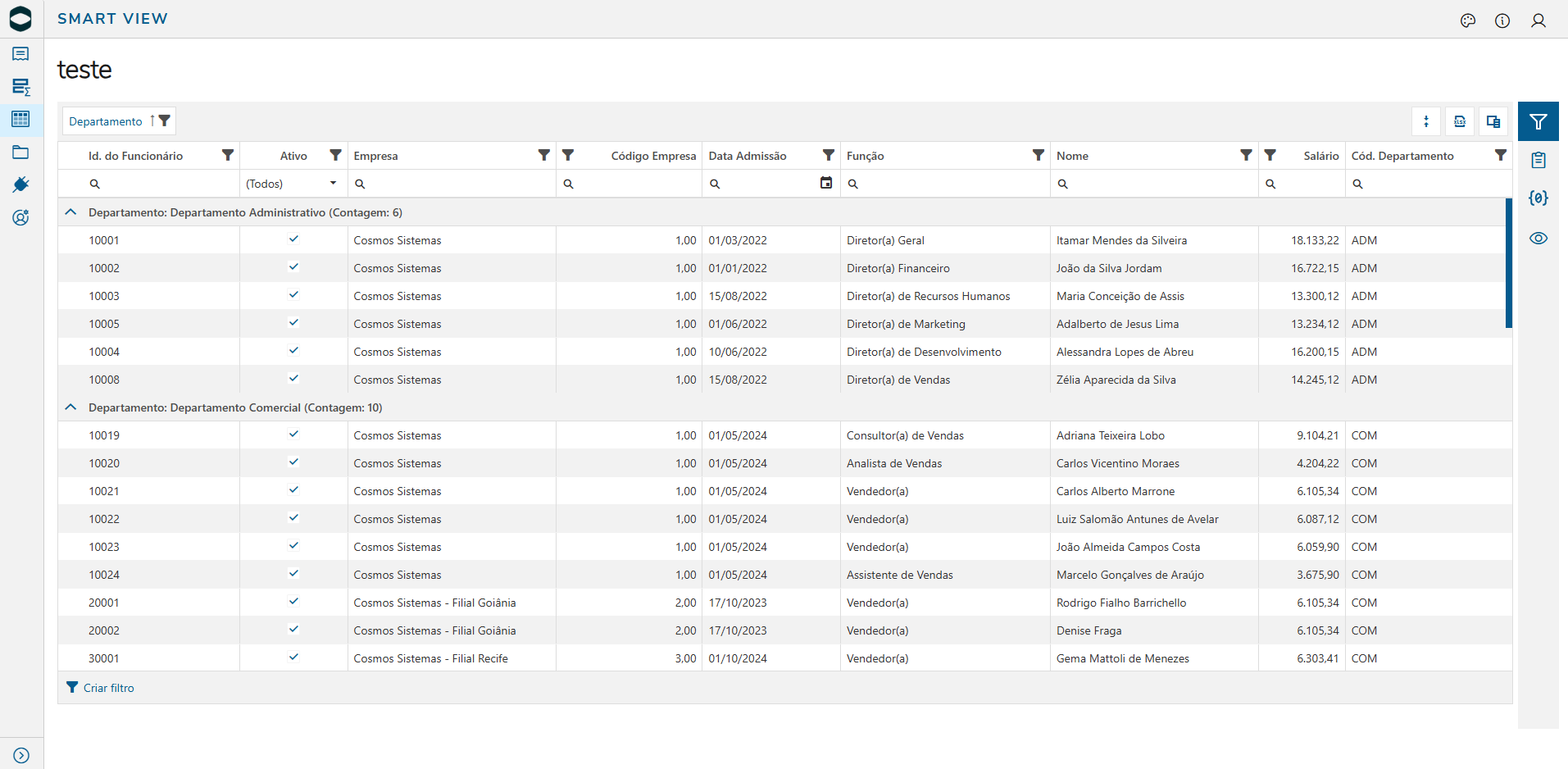This screenshot has height=769, width=1568.
Task: Open the Ativo (Todos) filter dropdown
Action: 292,184
